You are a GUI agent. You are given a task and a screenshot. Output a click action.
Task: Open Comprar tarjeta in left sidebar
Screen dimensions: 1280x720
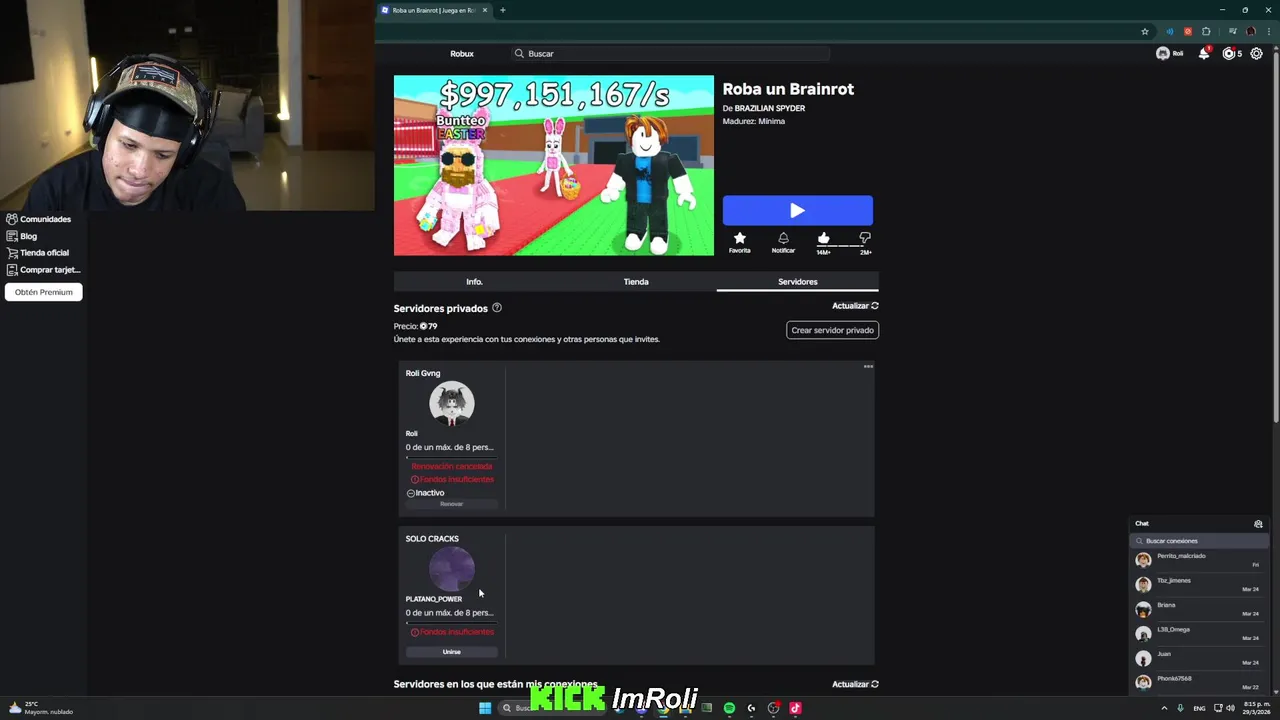click(43, 270)
